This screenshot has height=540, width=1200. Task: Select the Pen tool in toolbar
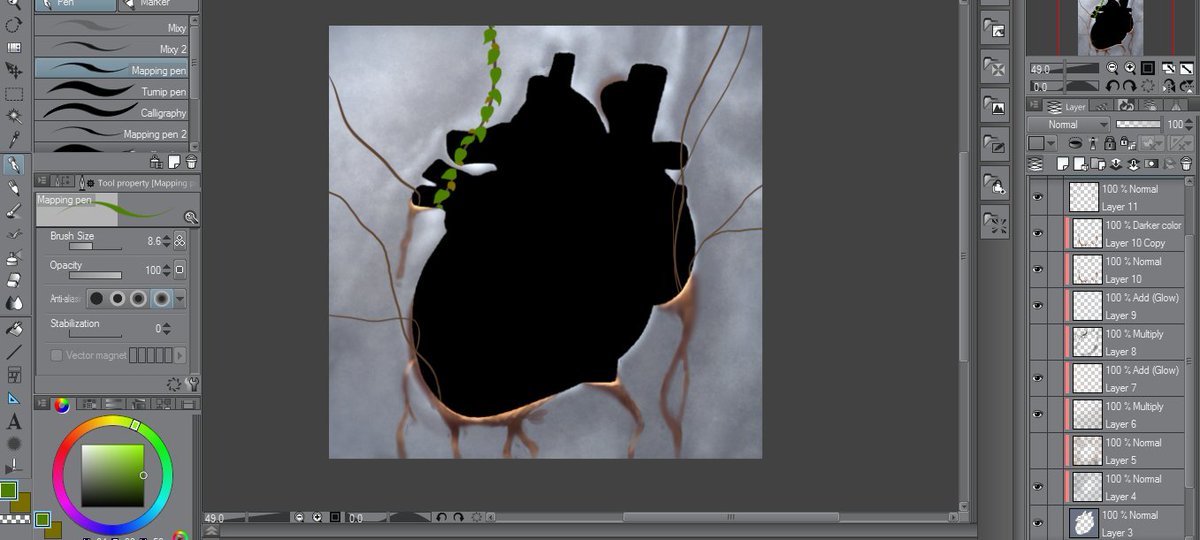(14, 165)
